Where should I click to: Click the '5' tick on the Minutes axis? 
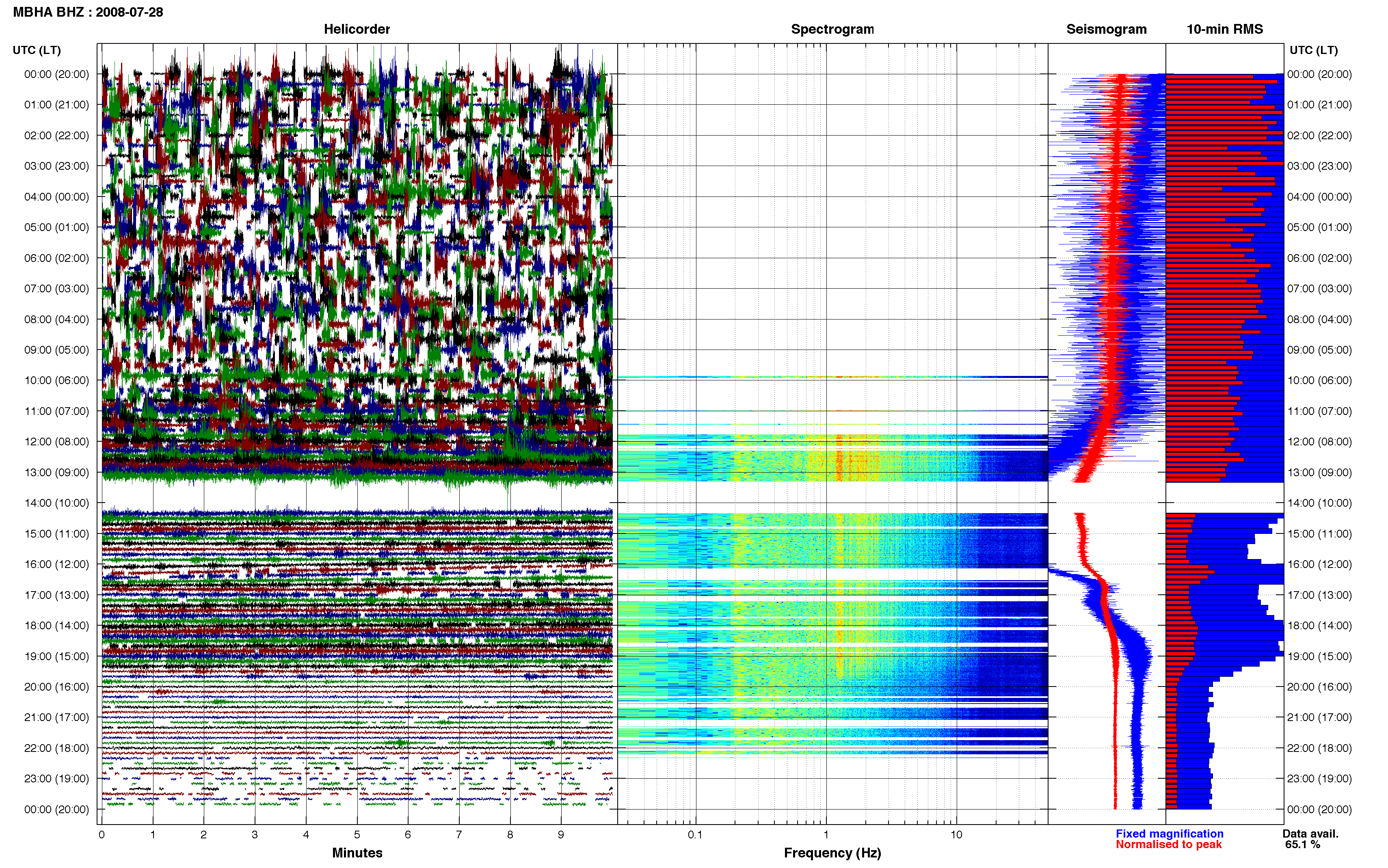tap(357, 835)
